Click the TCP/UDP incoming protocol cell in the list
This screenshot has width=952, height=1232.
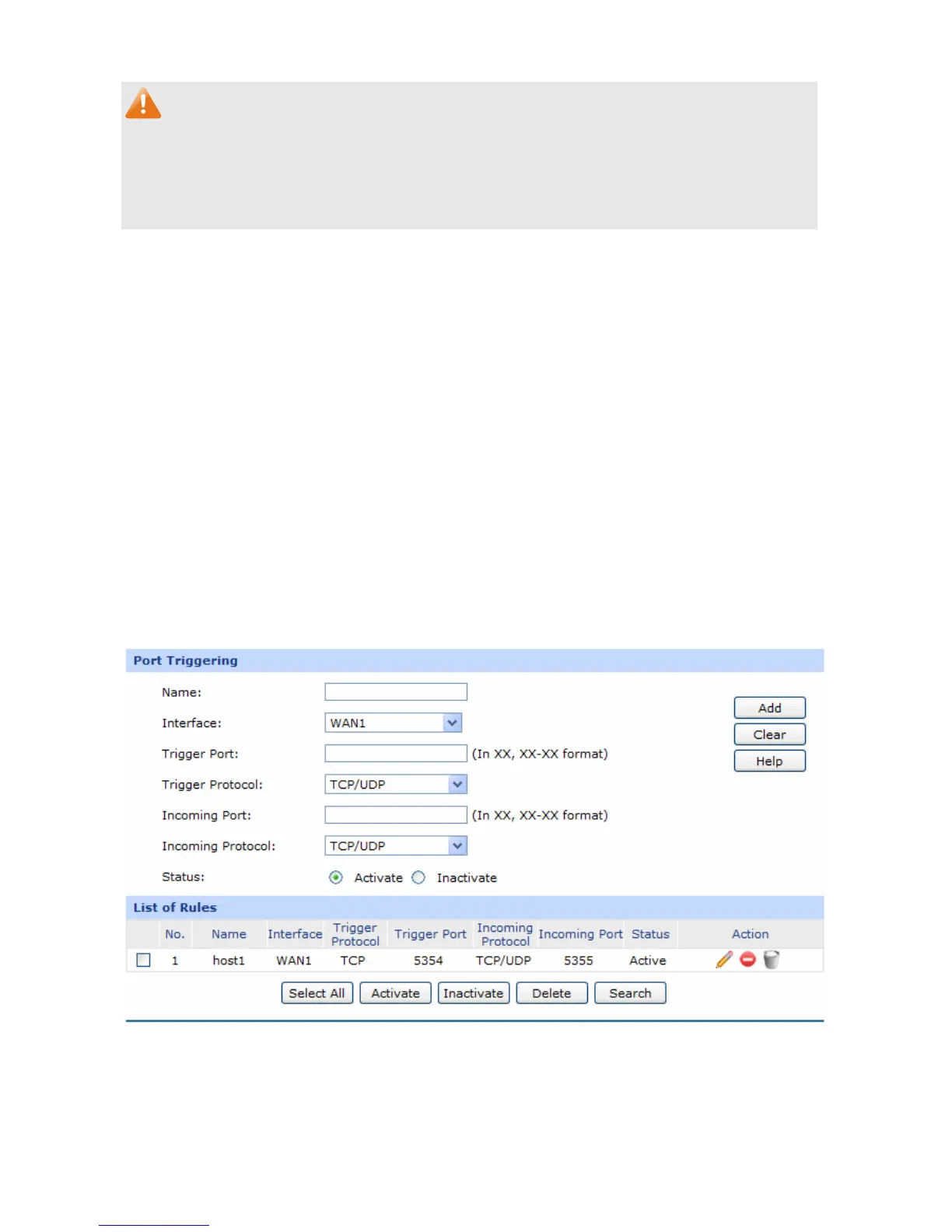[503, 961]
